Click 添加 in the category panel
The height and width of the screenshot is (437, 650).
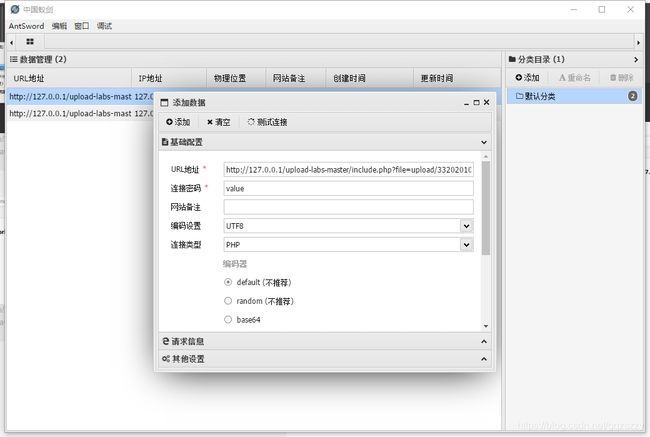(x=527, y=77)
